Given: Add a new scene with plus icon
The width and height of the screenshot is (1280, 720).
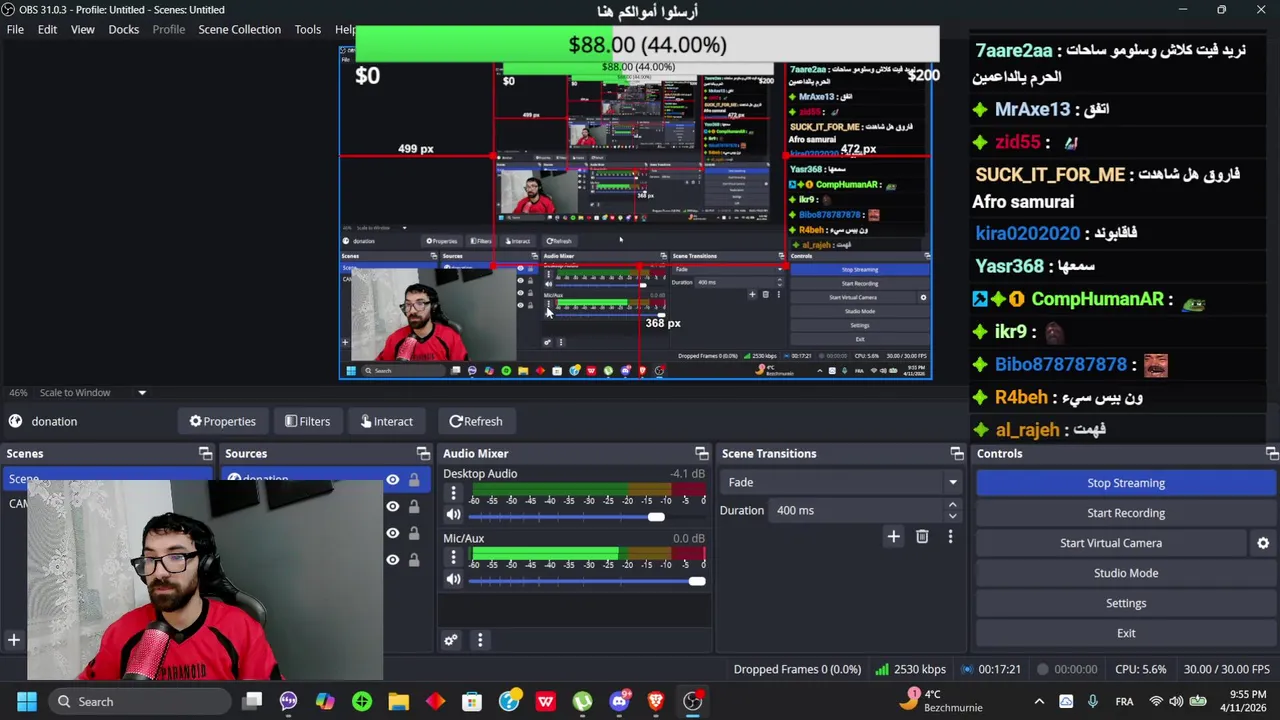Looking at the screenshot, I should [14, 640].
